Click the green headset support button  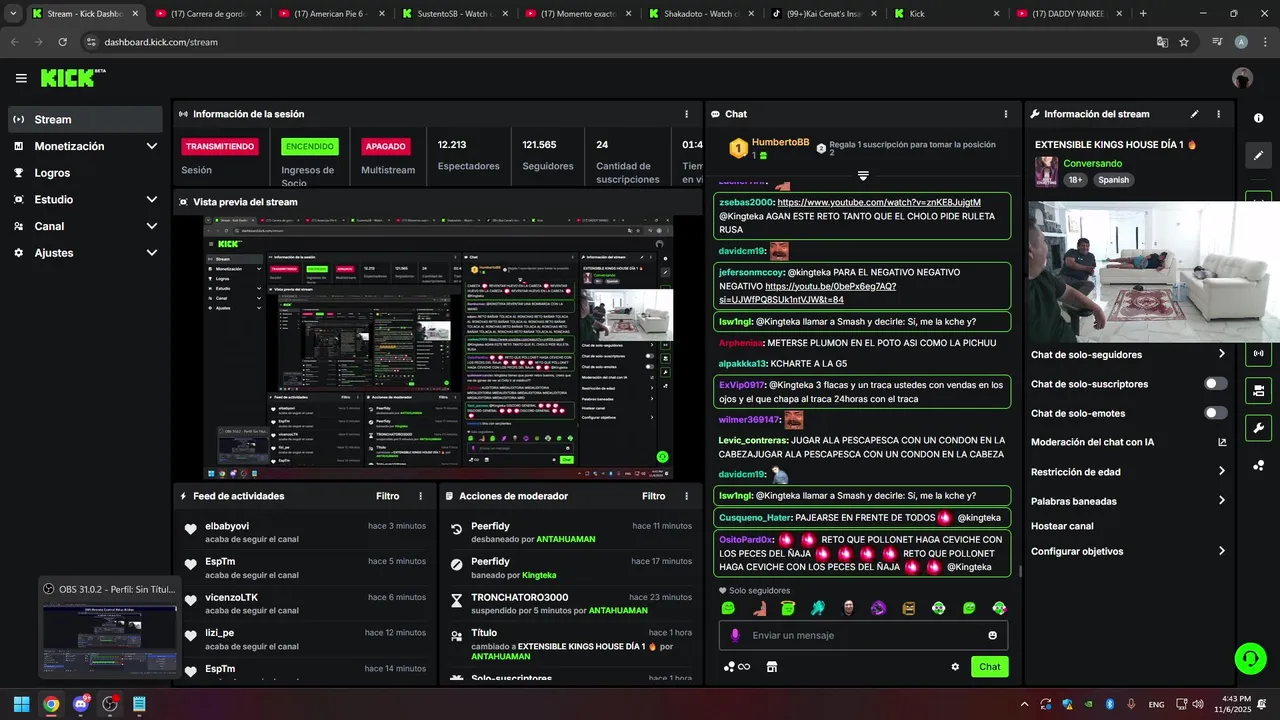pos(1250,658)
